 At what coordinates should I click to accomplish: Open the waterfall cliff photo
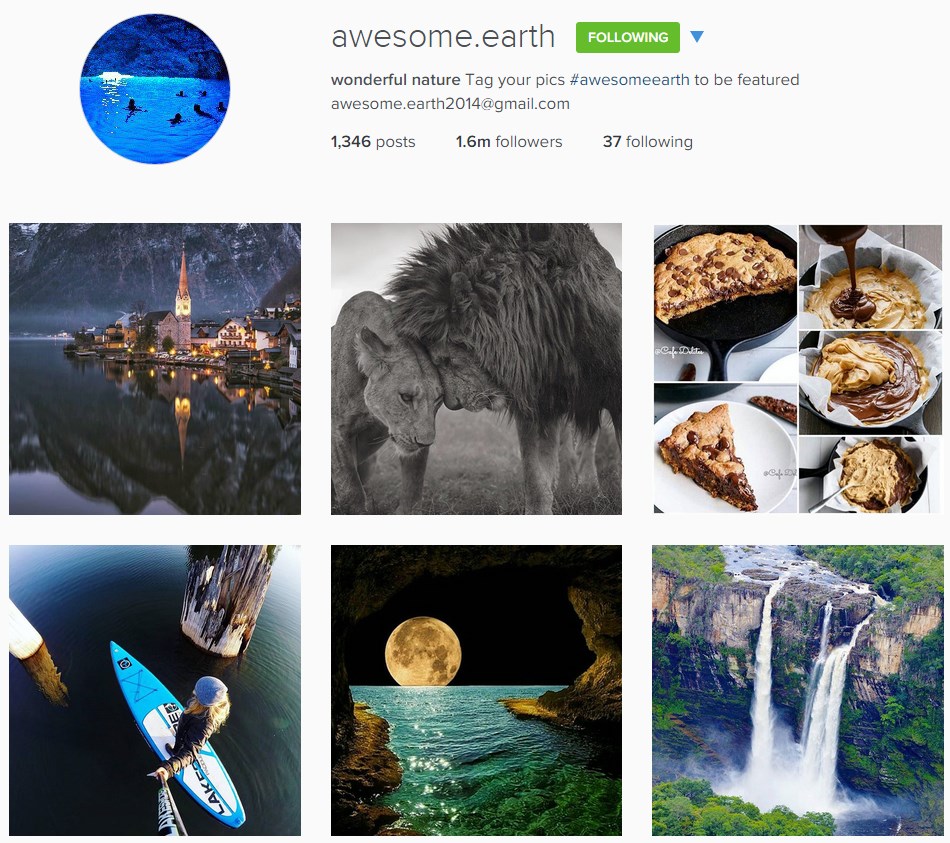coord(798,690)
